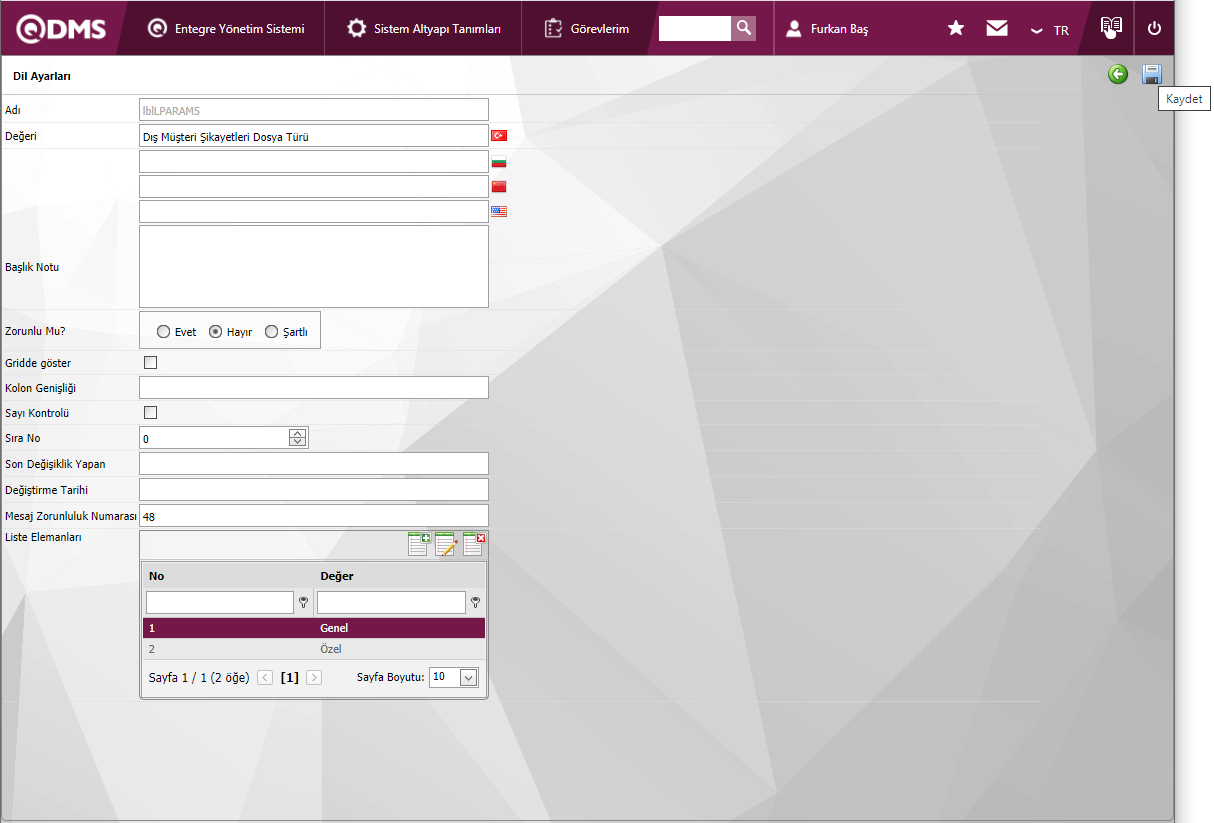Screen dimensions: 1214x823
Task: Click the delete list element icon
Action: (474, 544)
